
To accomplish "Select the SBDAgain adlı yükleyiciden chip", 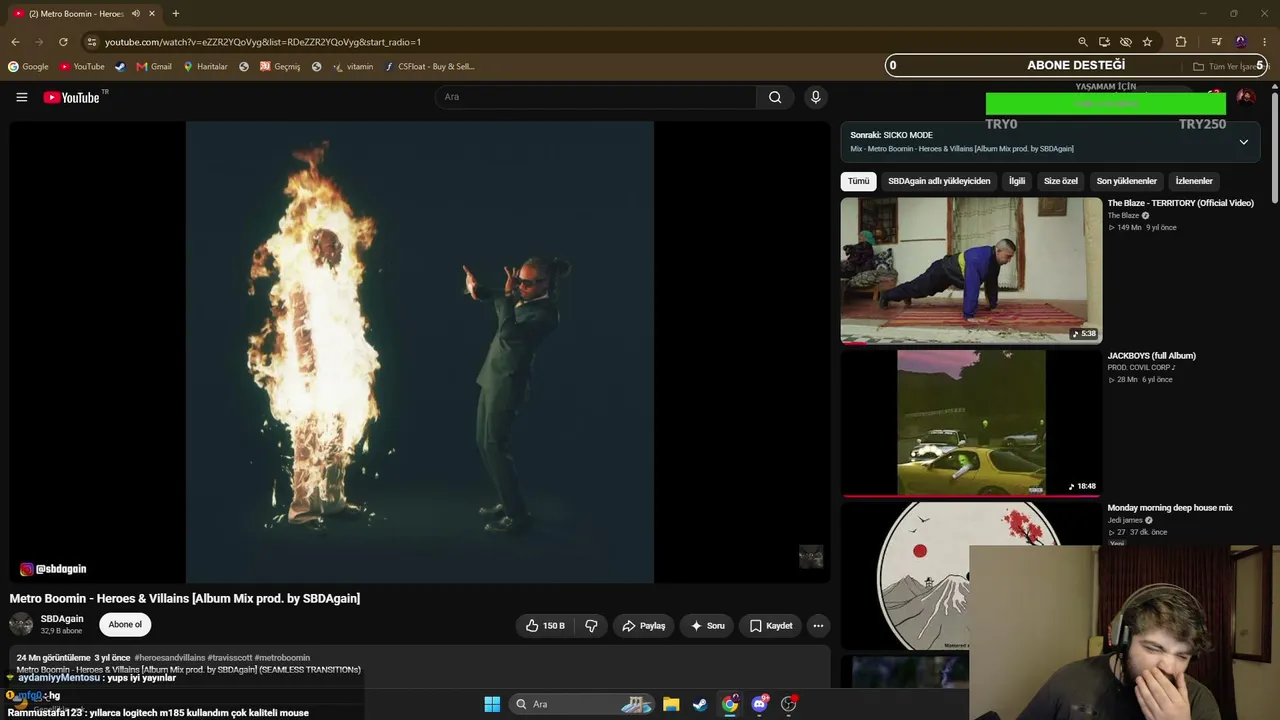I will click(939, 181).
